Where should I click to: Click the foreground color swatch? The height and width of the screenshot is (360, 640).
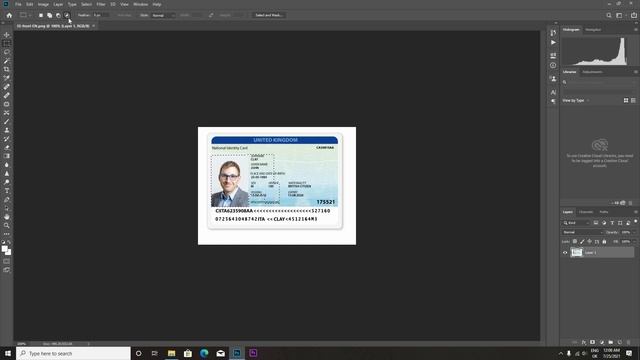(x=4, y=249)
